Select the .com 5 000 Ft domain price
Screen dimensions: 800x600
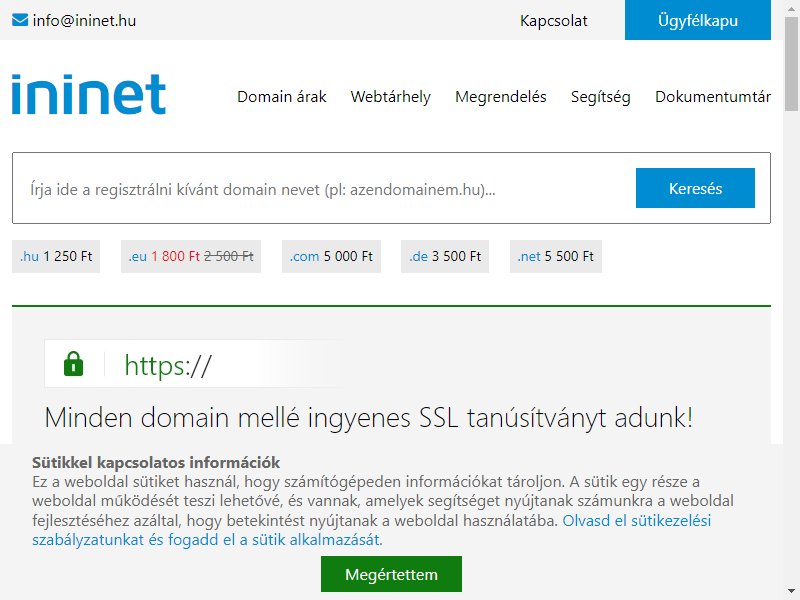tap(331, 256)
